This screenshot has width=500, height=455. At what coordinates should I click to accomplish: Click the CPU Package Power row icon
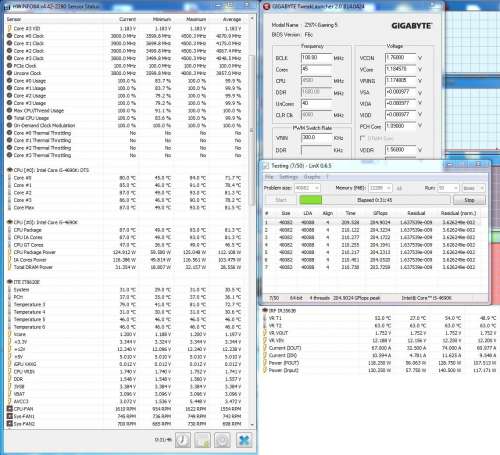[10, 252]
